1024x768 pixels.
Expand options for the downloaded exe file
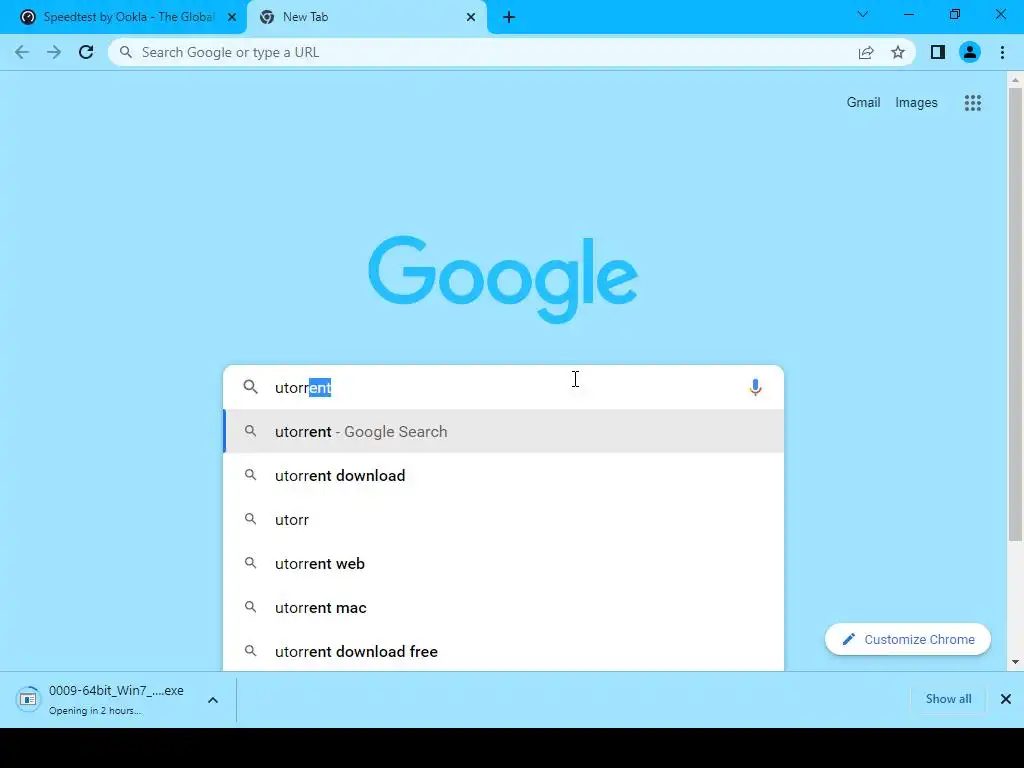click(x=213, y=700)
